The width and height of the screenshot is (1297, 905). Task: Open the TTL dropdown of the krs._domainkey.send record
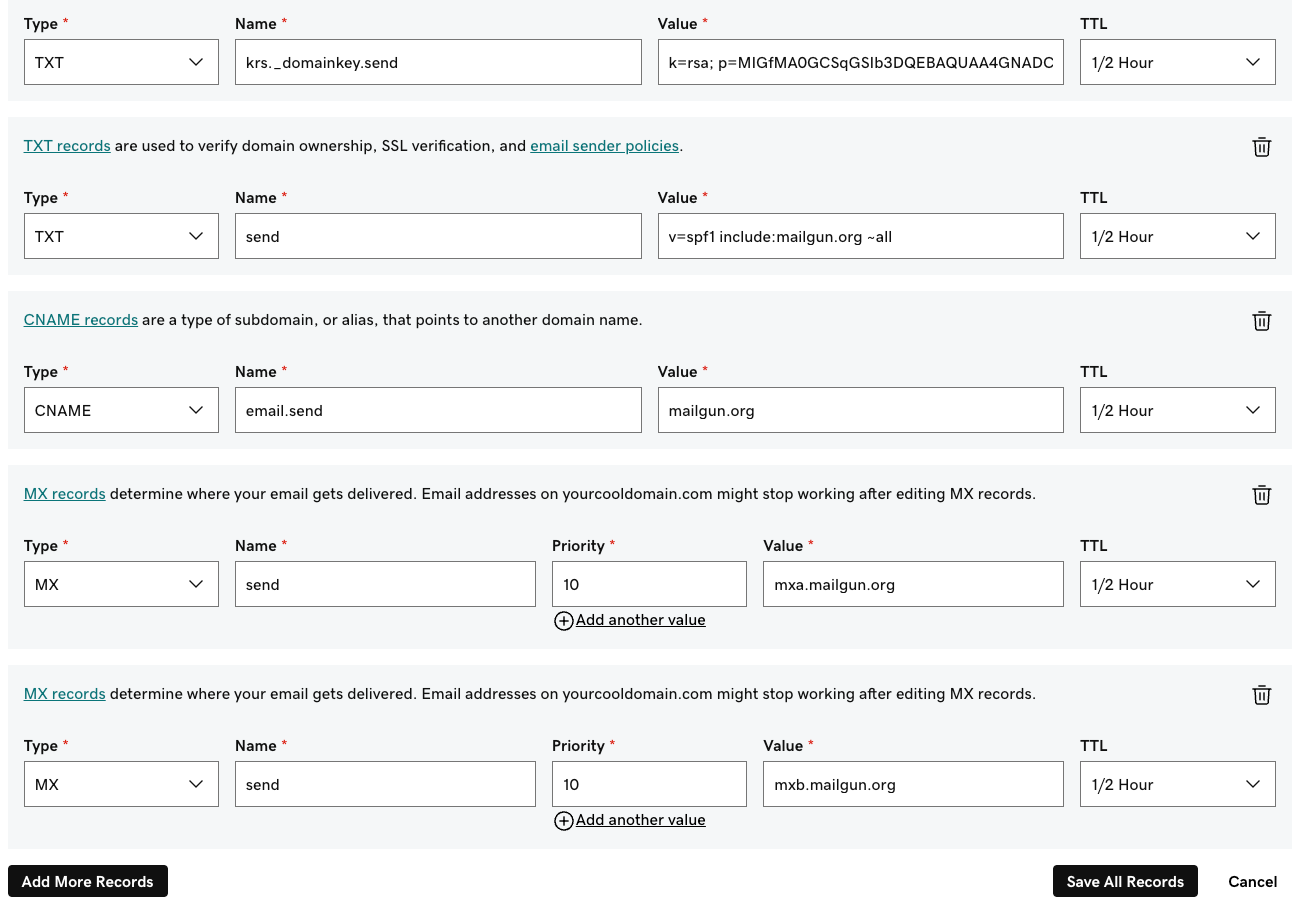[1177, 62]
